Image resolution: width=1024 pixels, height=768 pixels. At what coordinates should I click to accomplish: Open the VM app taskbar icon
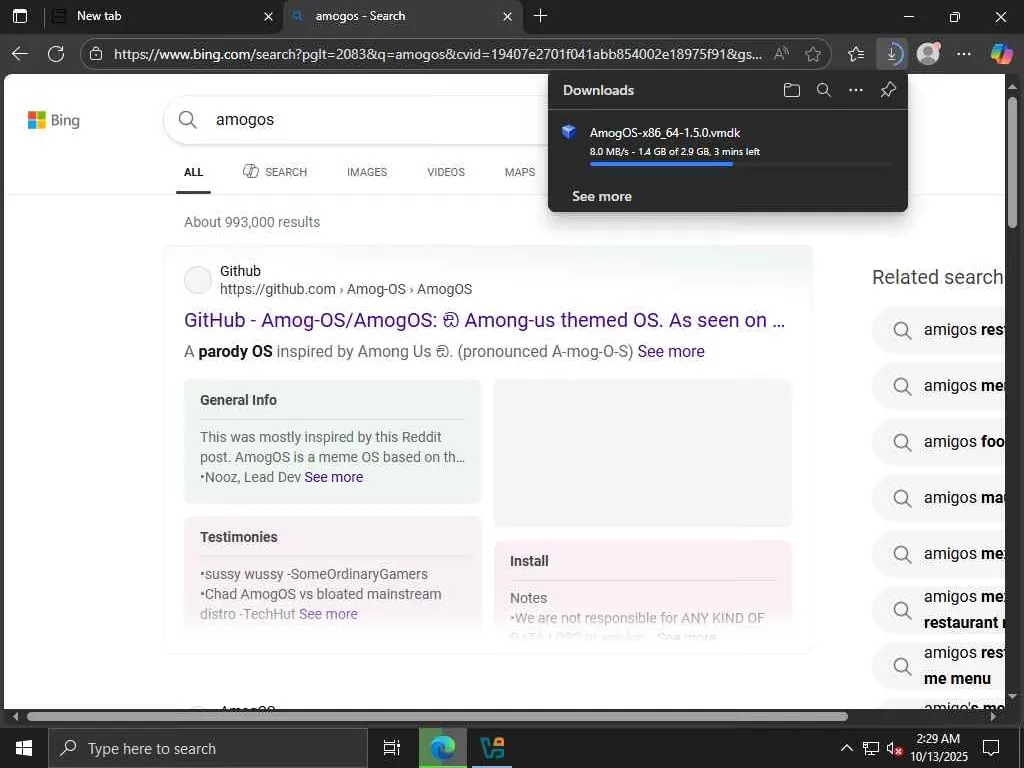coord(492,748)
